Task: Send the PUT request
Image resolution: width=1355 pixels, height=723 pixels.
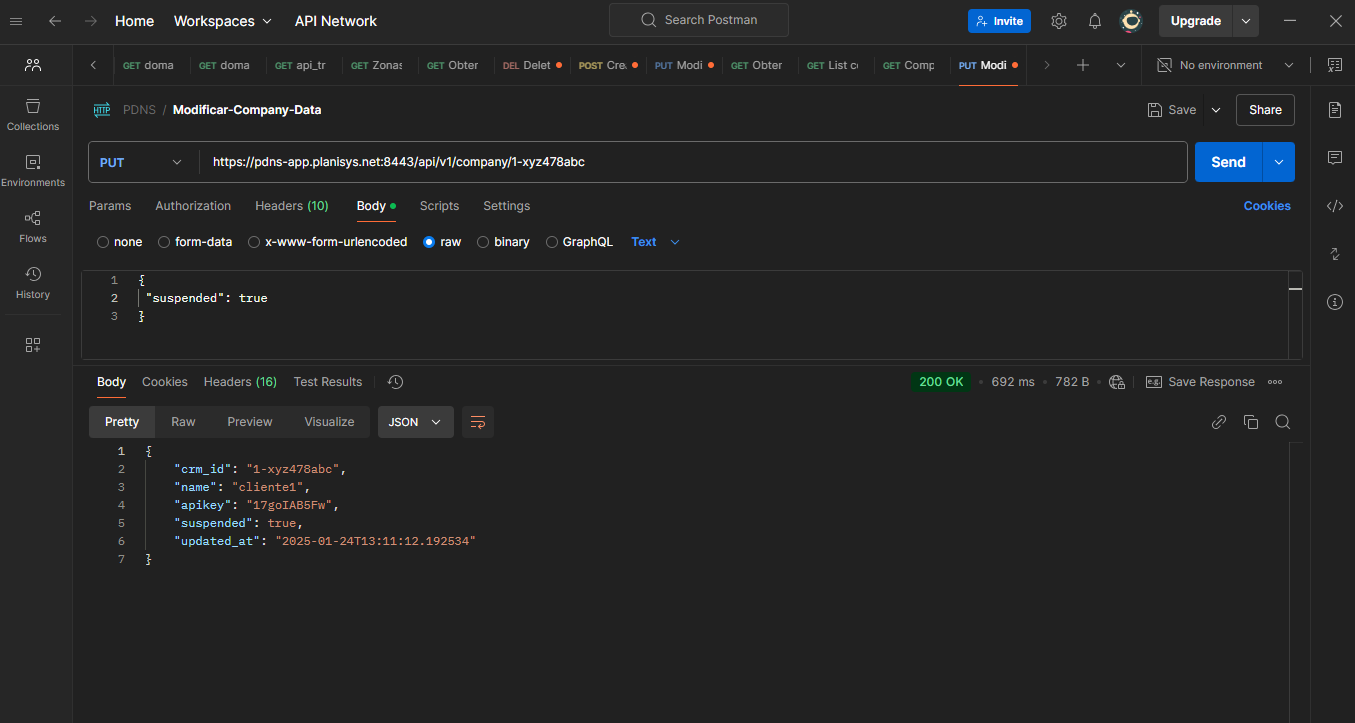Action: [x=1229, y=162]
